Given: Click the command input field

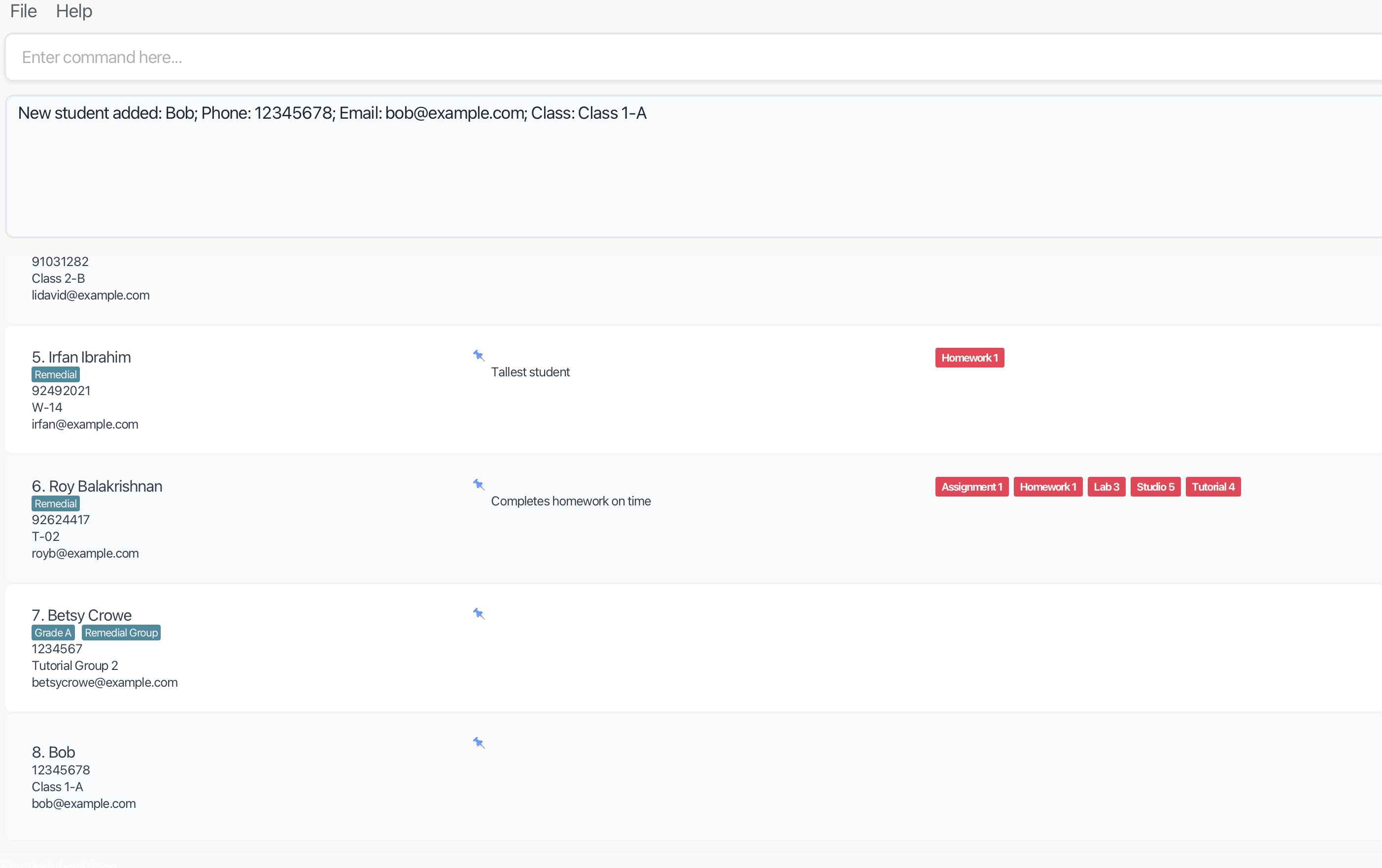Looking at the screenshot, I should tap(689, 57).
